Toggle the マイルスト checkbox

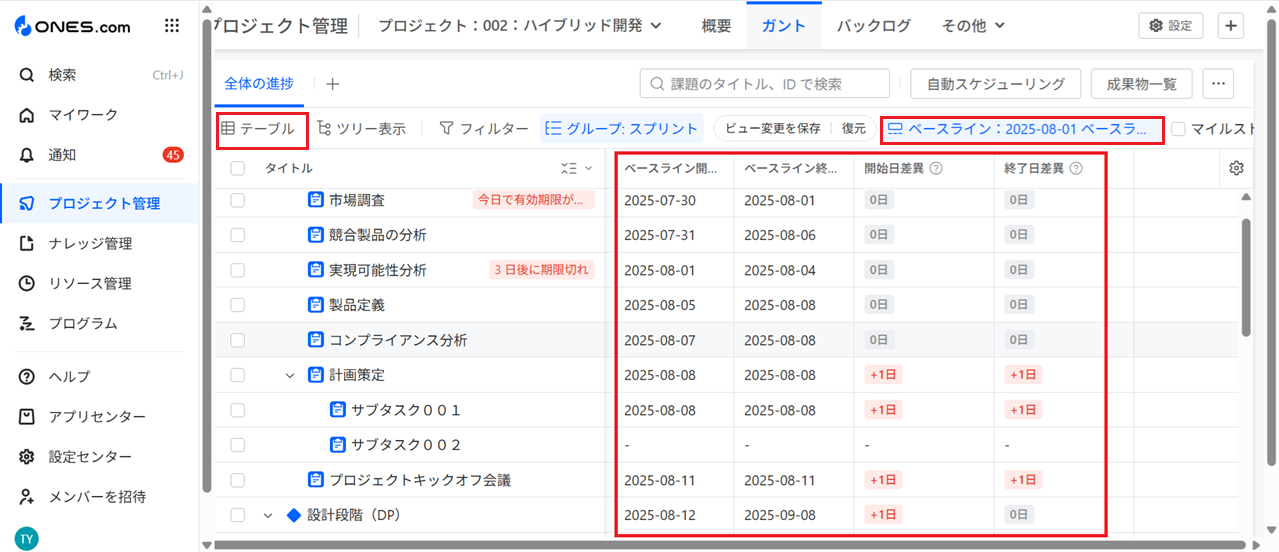[1178, 129]
